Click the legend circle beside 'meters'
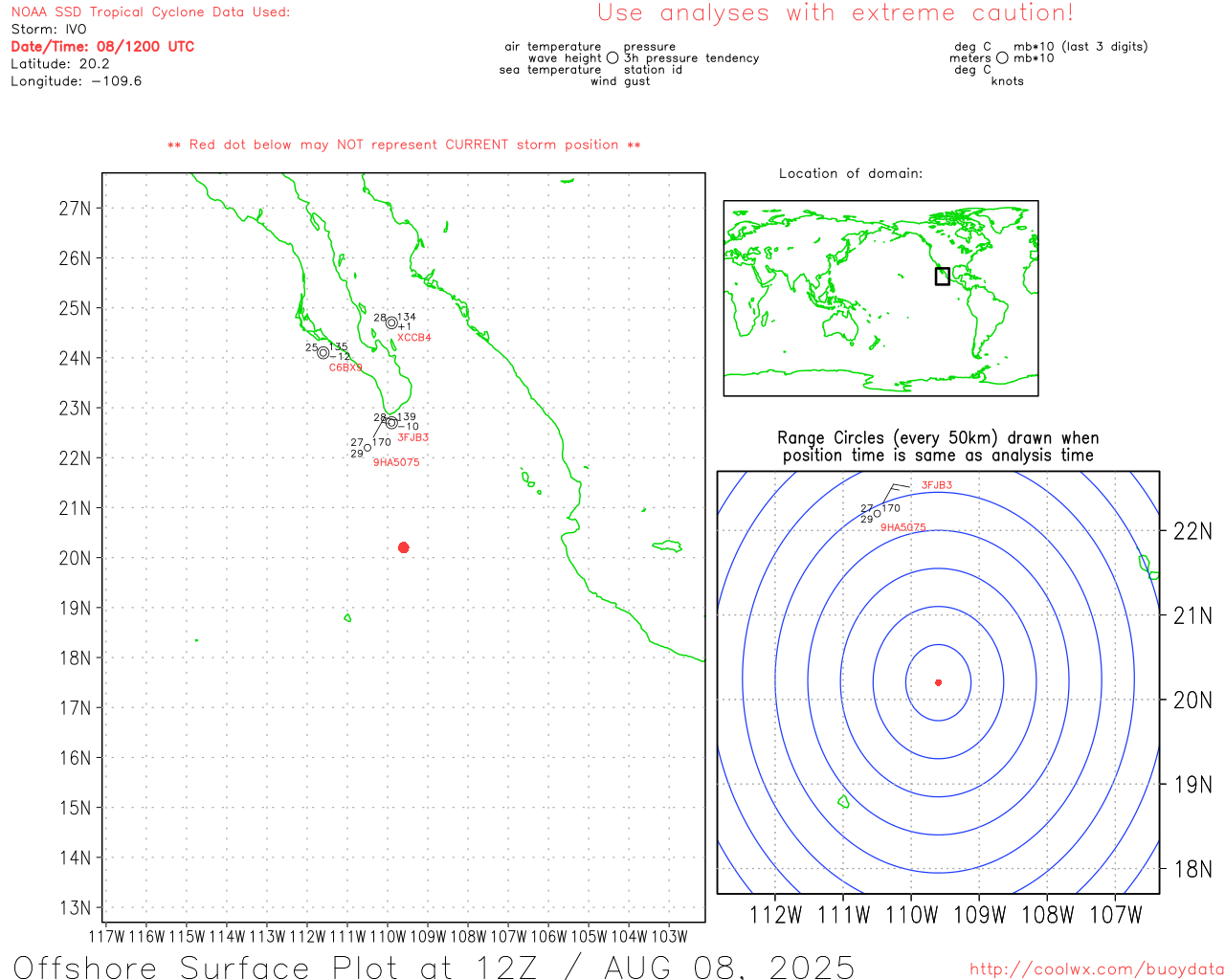The image size is (1225, 980). pyautogui.click(x=1002, y=58)
